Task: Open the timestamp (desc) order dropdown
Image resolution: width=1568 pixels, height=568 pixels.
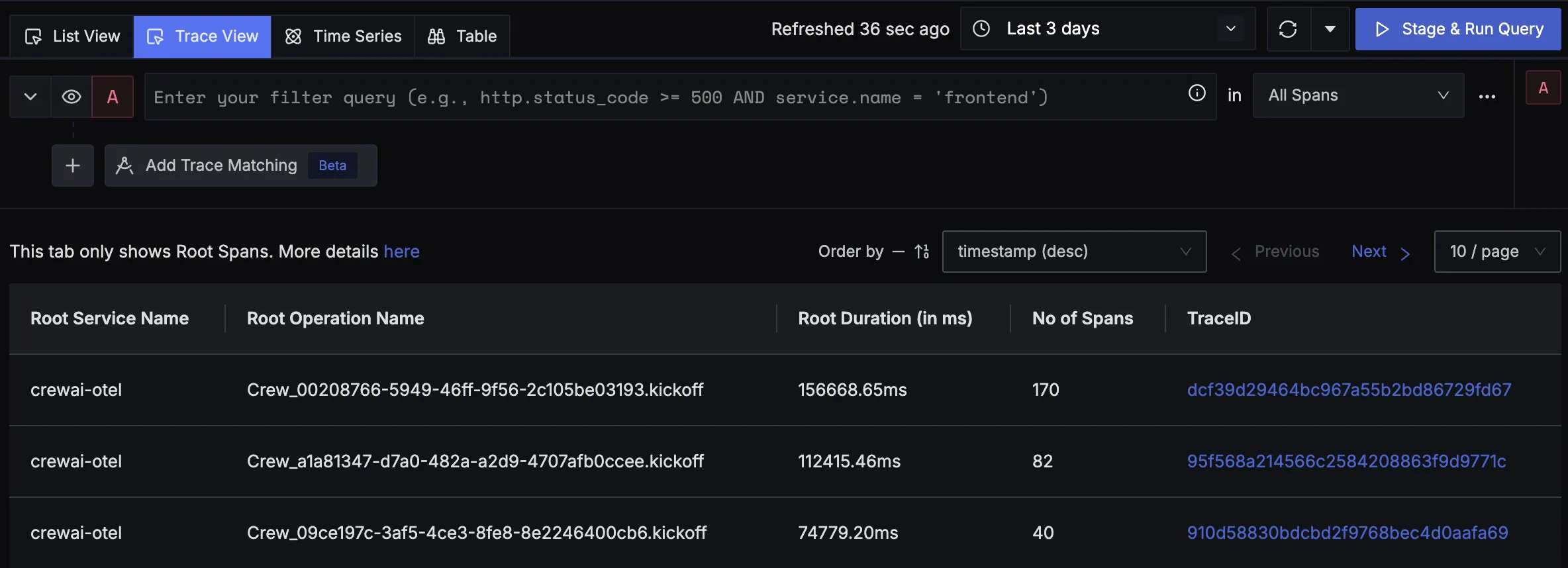Action: pyautogui.click(x=1073, y=252)
